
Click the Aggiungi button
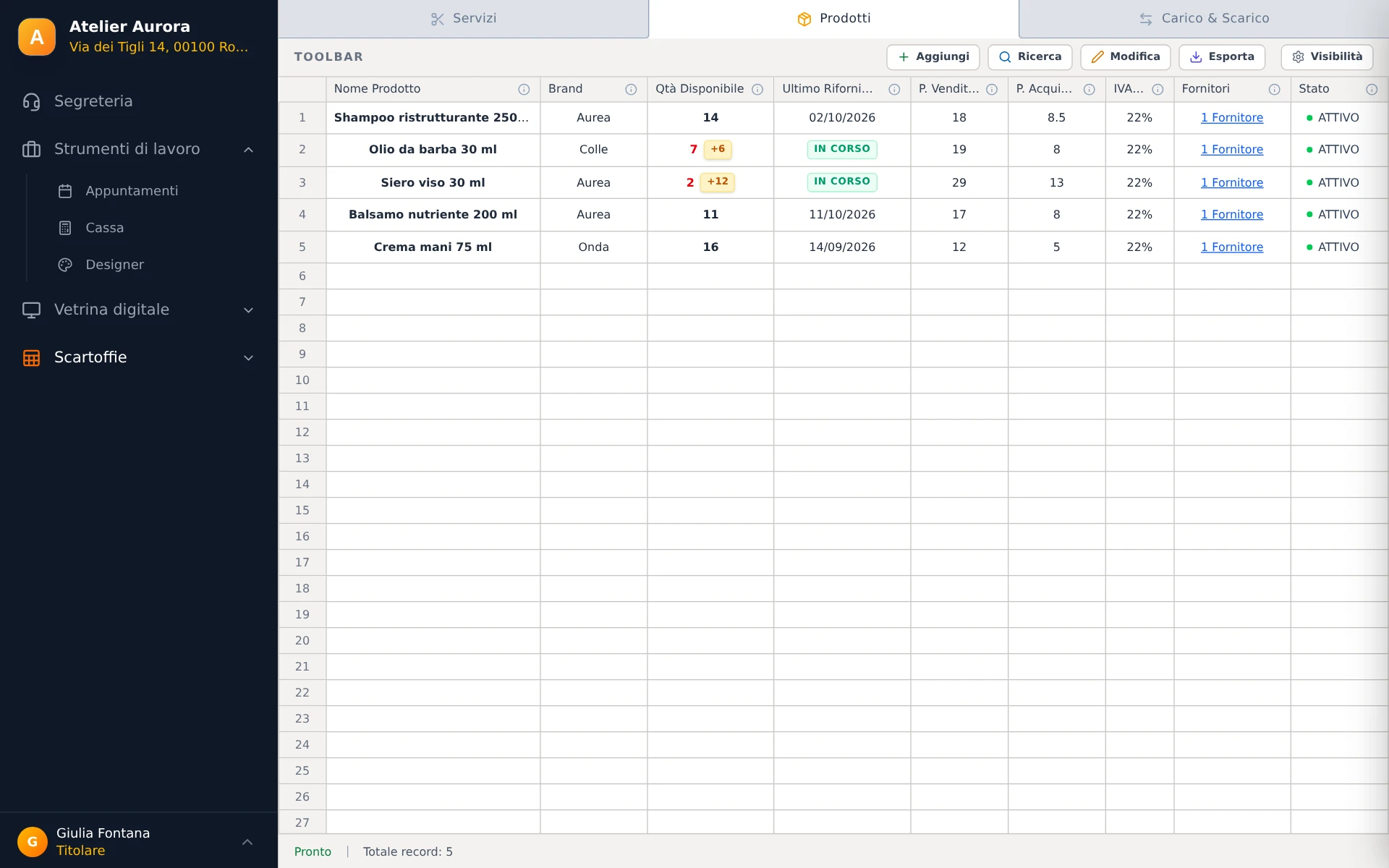pos(933,57)
